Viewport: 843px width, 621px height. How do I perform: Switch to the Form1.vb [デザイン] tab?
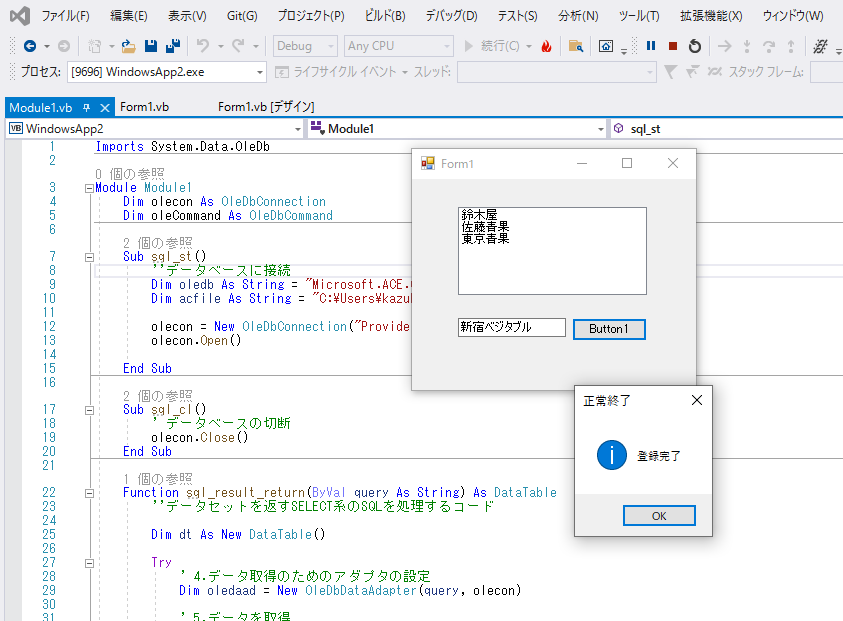coord(266,108)
